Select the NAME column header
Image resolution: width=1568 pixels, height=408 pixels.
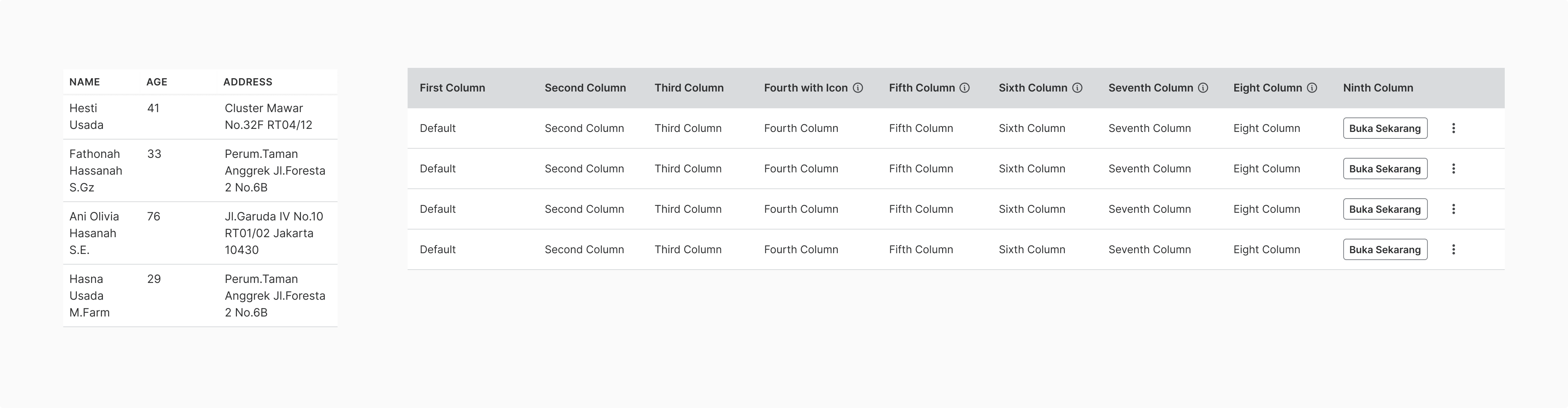[x=85, y=82]
